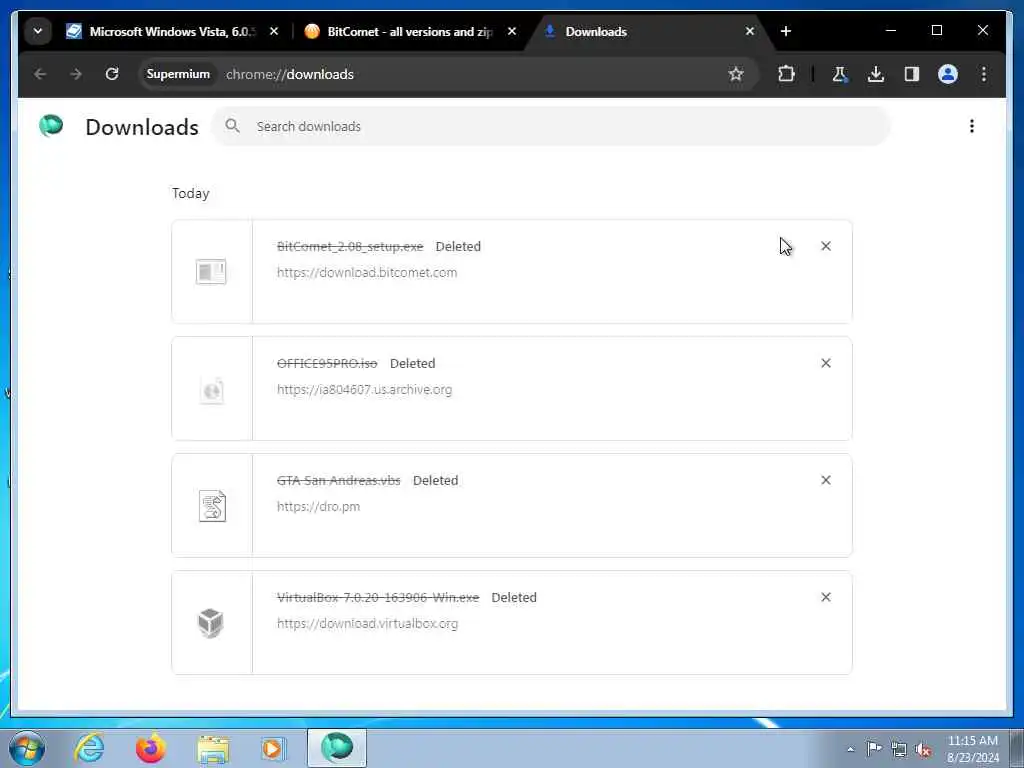Viewport: 1024px width, 768px height.
Task: Click the GTA San Andreas.vbs file name
Action: tap(338, 480)
